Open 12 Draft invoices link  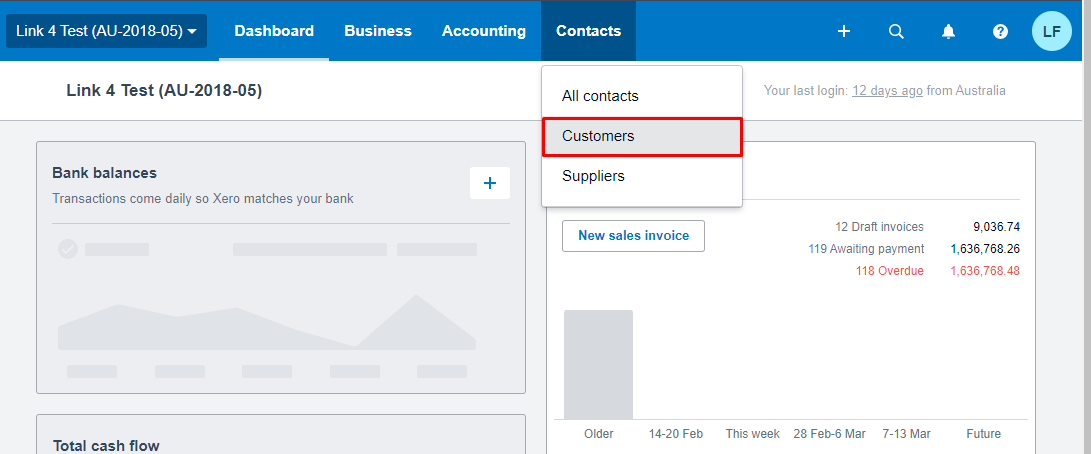[x=879, y=227]
